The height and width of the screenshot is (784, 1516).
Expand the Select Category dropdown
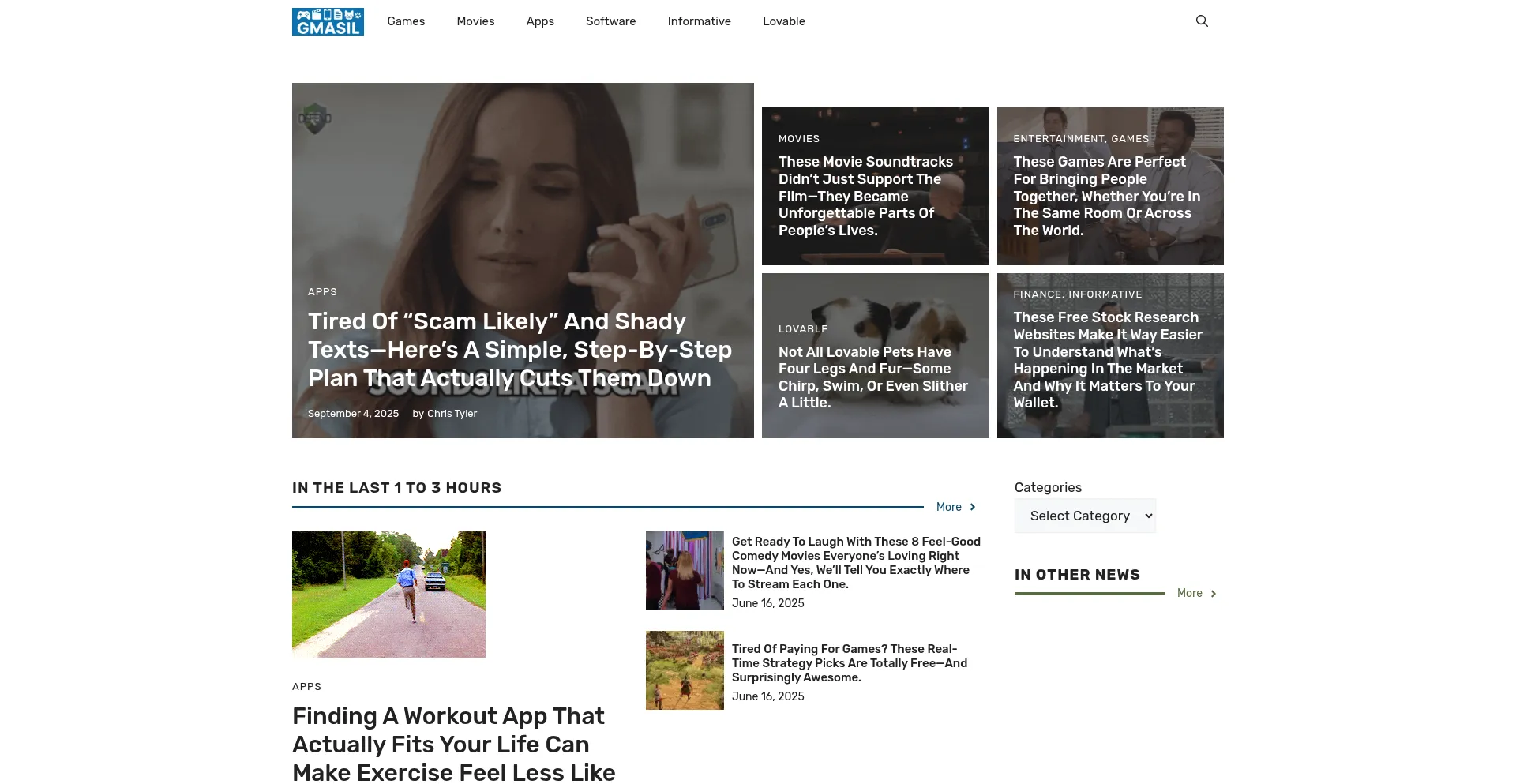[x=1085, y=516]
